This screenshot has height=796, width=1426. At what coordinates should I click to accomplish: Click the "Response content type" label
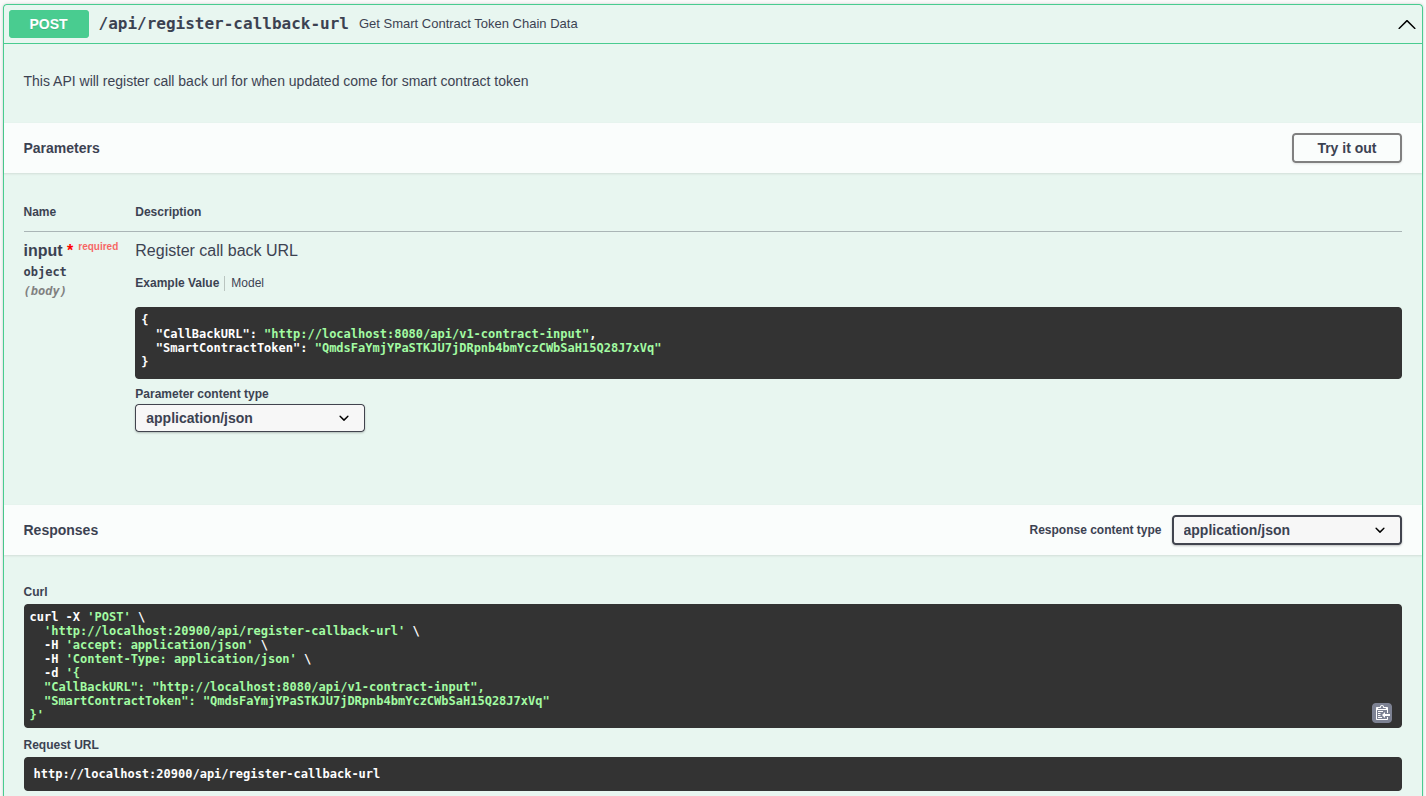(1095, 530)
